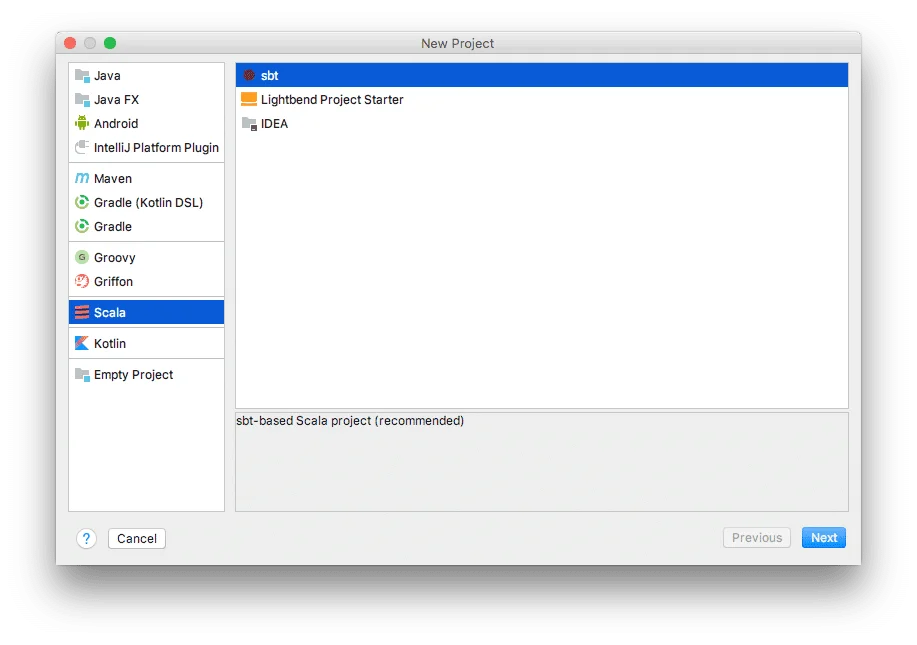The width and height of the screenshot is (917, 645).
Task: Select the Scala label
Action: pyautogui.click(x=110, y=312)
